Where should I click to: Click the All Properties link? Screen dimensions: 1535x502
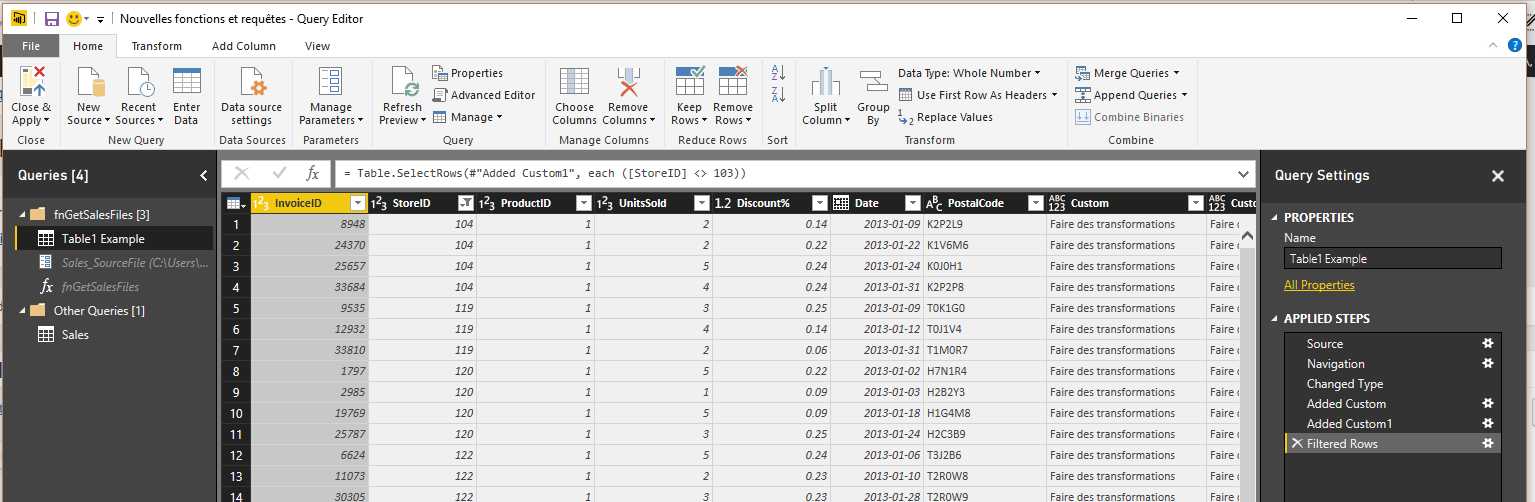click(1319, 285)
